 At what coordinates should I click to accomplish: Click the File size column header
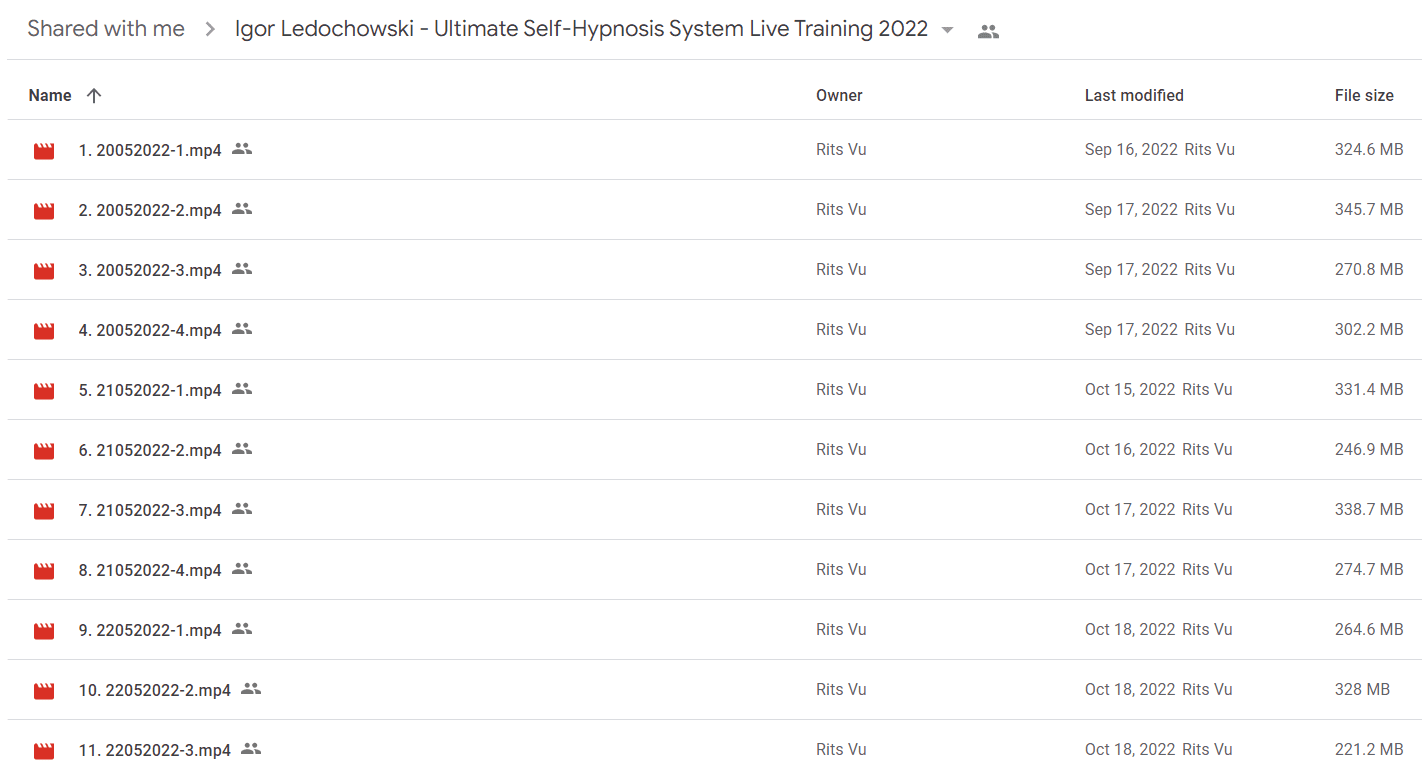[x=1364, y=96]
